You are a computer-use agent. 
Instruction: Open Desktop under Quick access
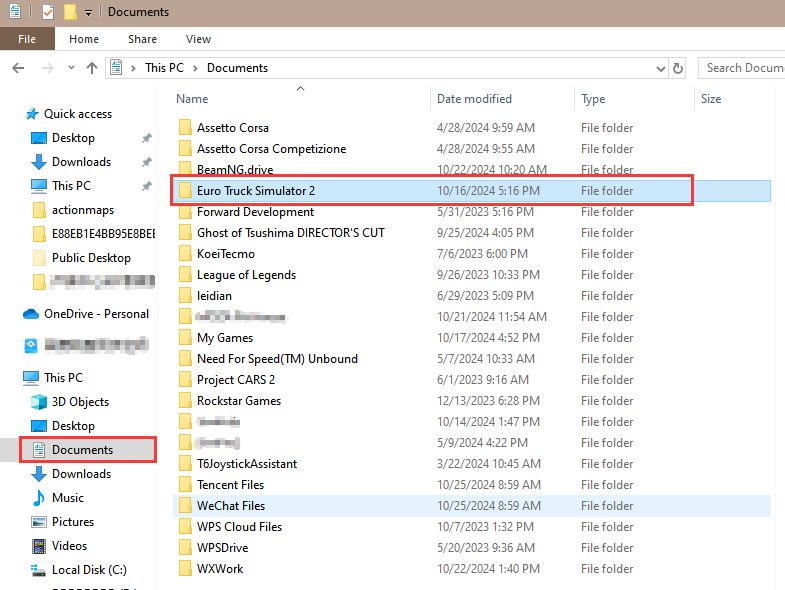pyautogui.click(x=73, y=138)
